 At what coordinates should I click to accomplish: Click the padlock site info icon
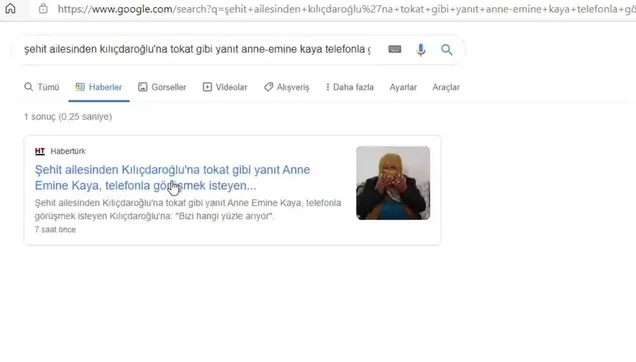(43, 9)
